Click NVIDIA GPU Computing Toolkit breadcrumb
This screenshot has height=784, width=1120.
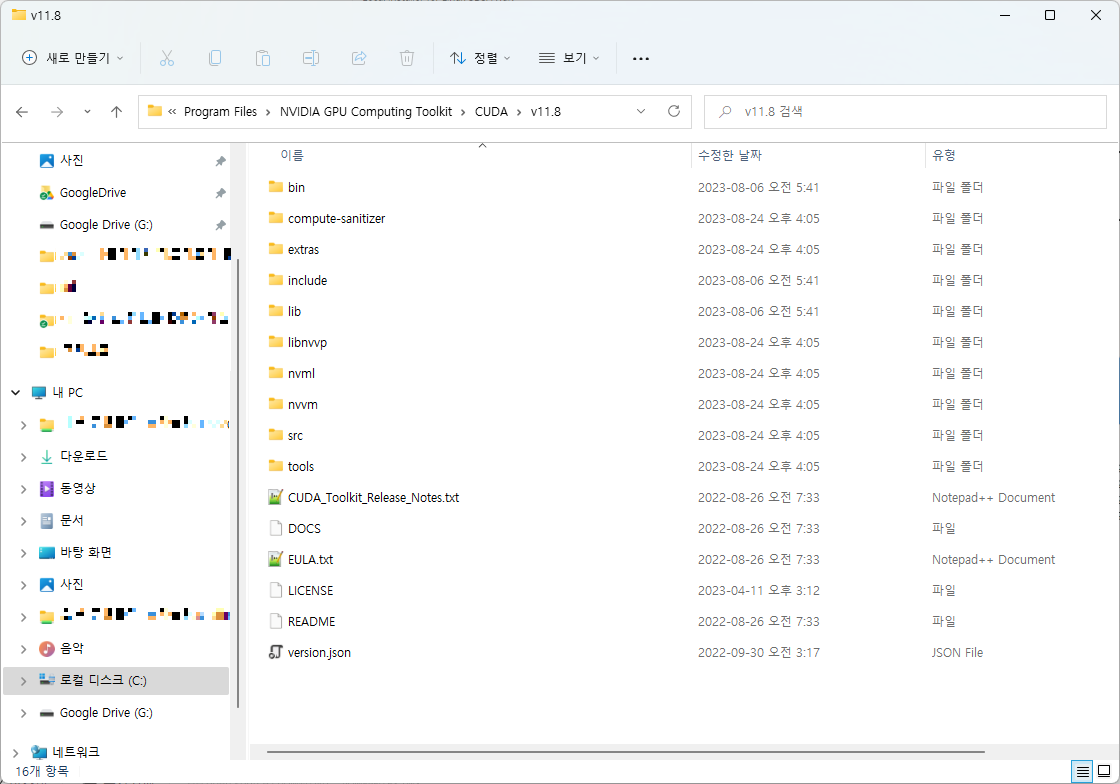tap(366, 111)
